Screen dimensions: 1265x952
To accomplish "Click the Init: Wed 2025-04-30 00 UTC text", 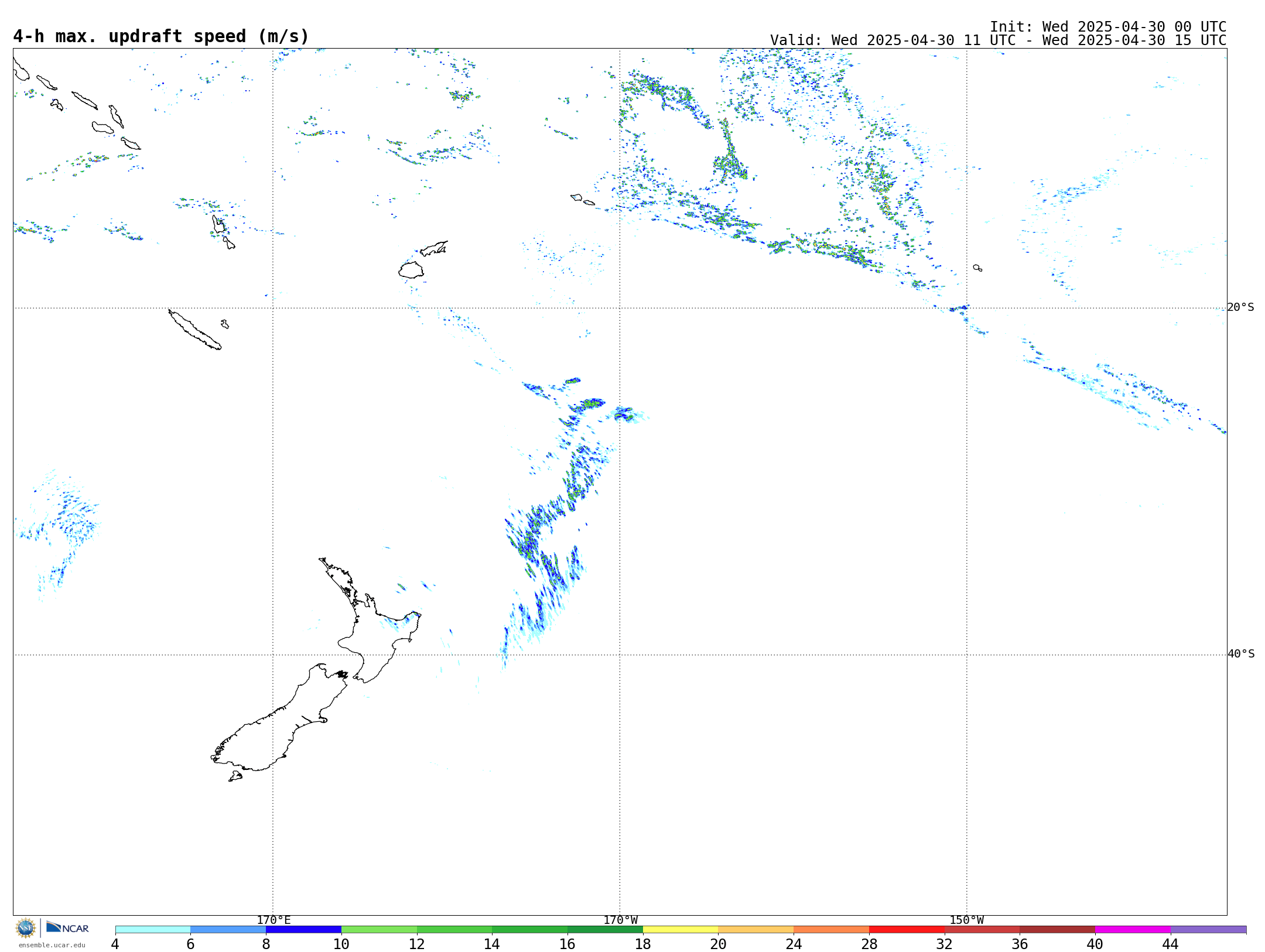I will point(1107,27).
